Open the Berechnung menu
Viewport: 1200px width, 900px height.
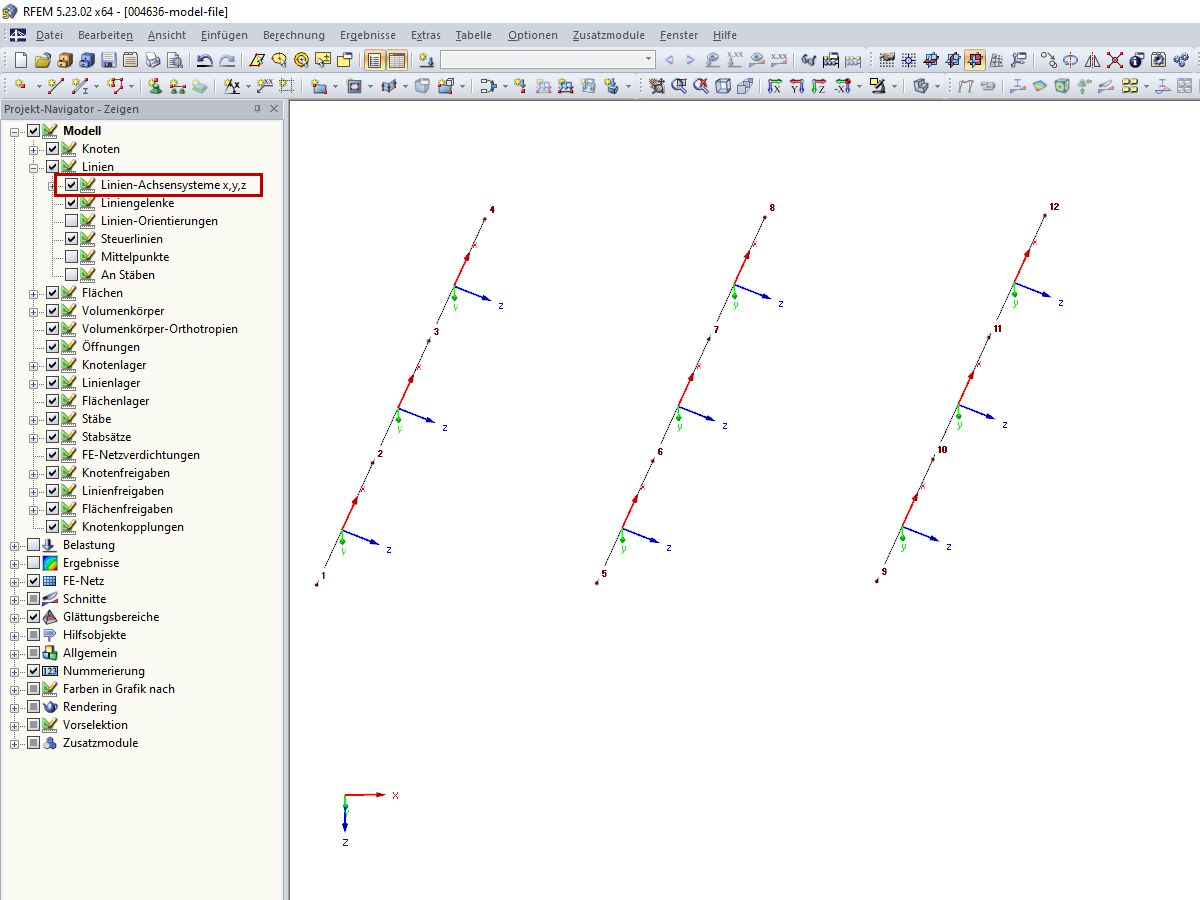pyautogui.click(x=294, y=35)
